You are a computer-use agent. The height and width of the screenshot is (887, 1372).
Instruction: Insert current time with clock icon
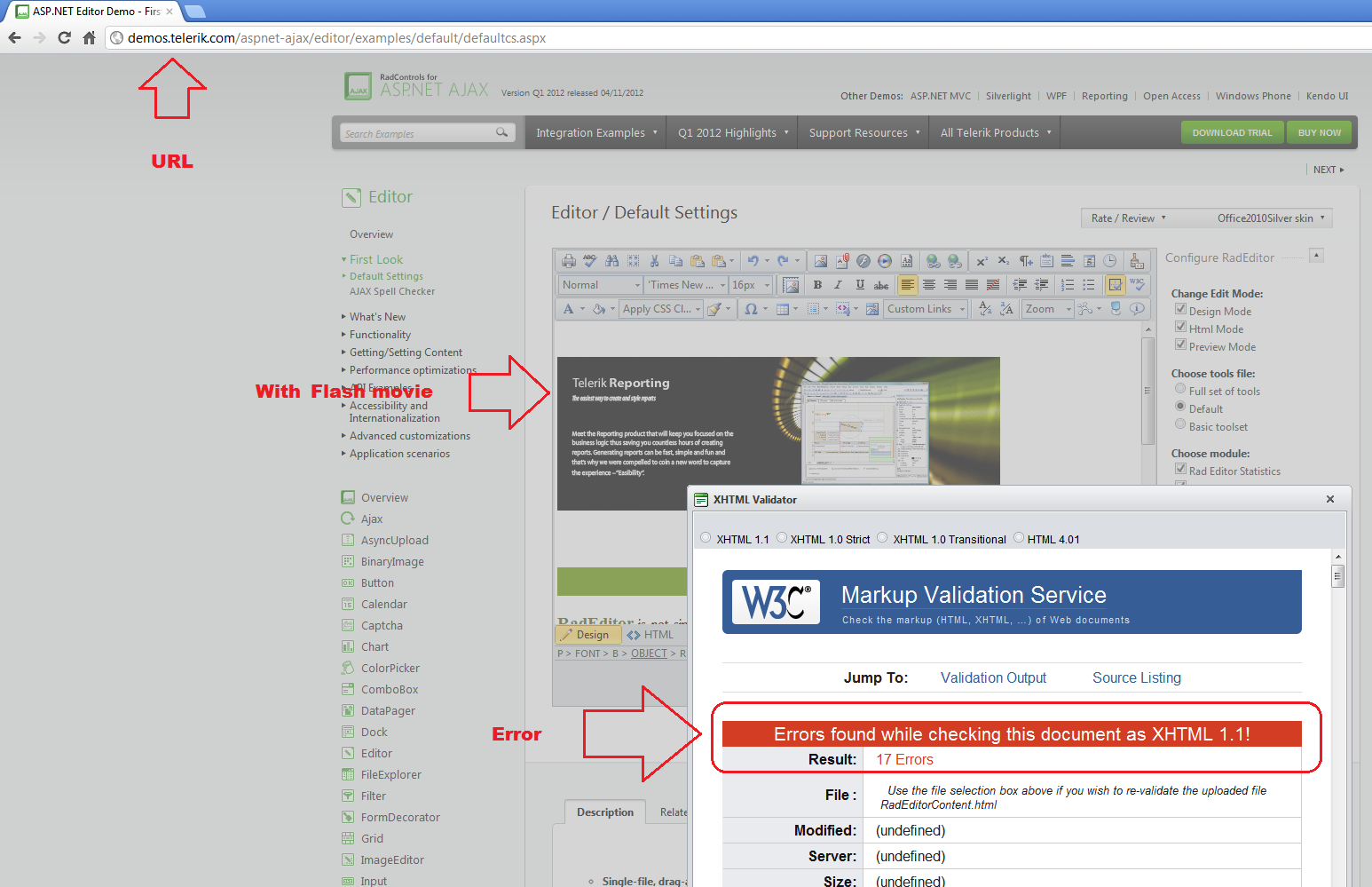[x=1109, y=261]
